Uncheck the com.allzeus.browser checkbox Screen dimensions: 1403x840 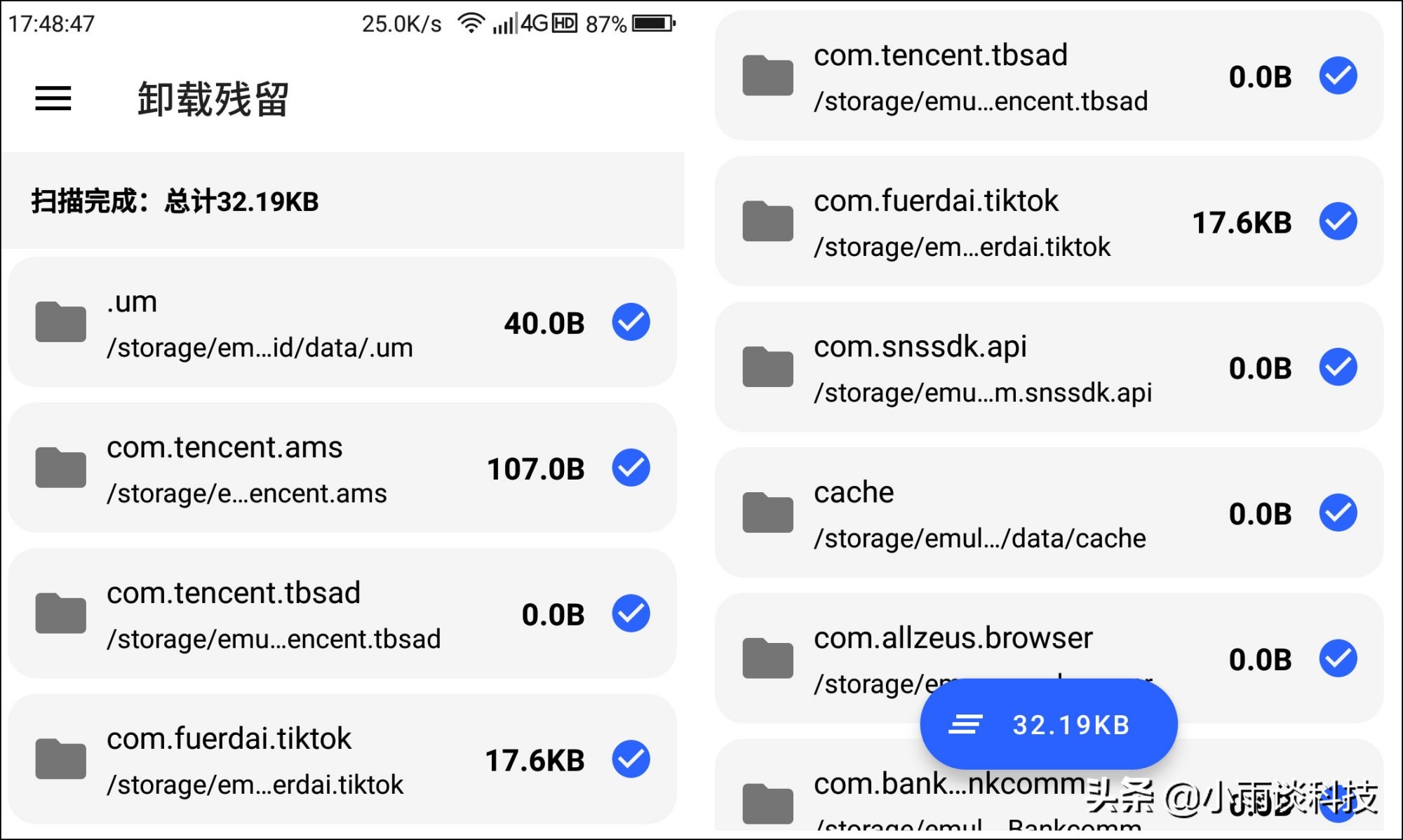point(1338,658)
